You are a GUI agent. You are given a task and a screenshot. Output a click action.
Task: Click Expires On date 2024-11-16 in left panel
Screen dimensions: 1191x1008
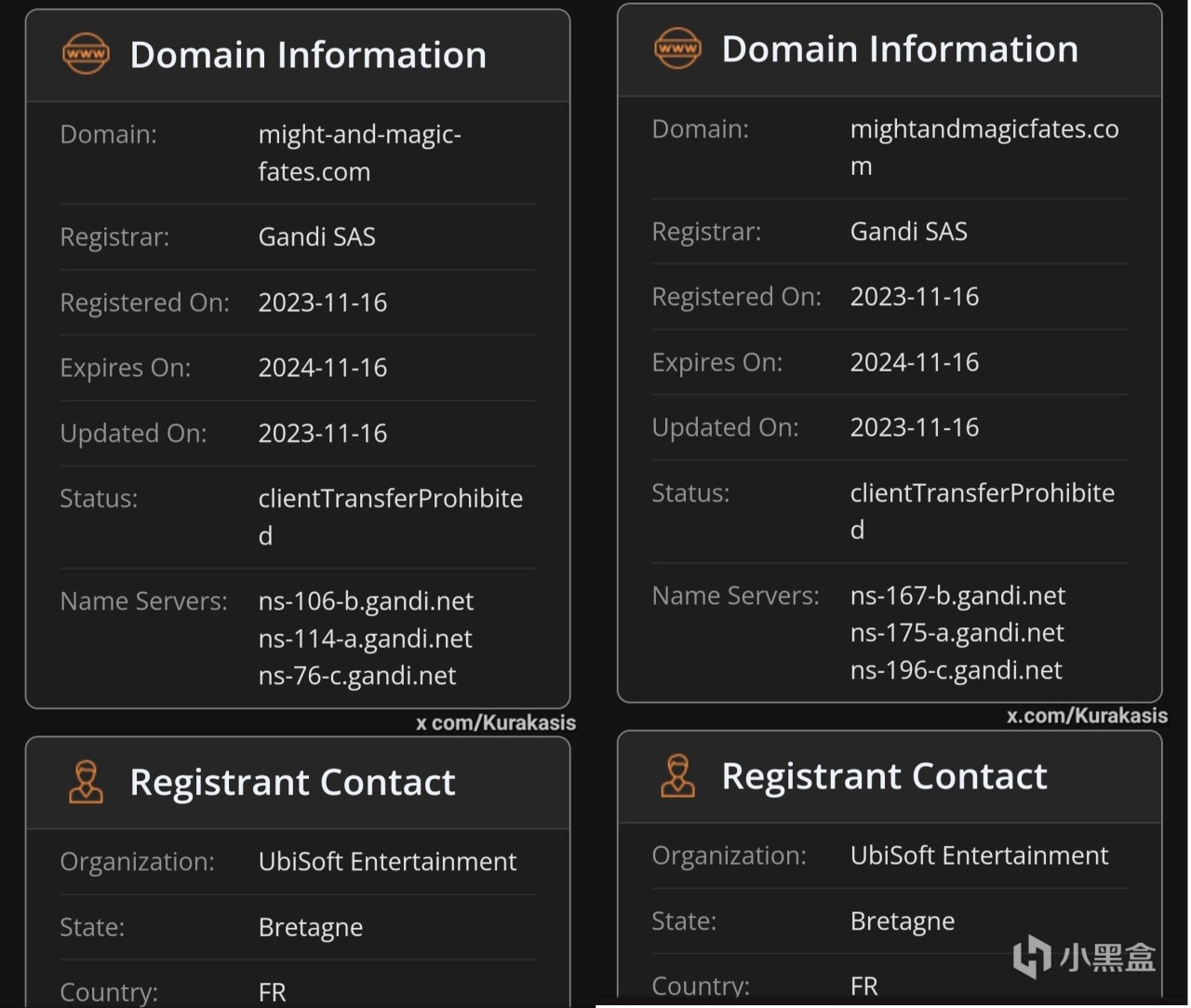322,368
